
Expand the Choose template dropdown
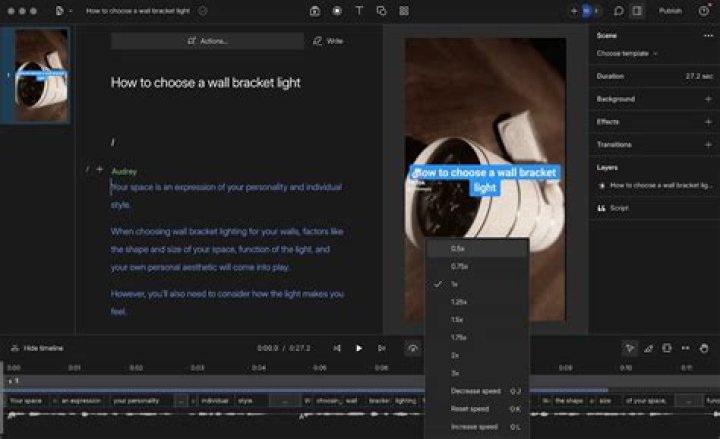coord(628,53)
